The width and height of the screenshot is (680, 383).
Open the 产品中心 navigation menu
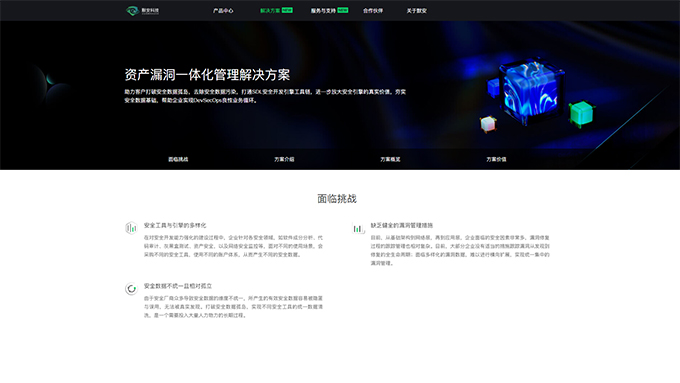coord(223,11)
